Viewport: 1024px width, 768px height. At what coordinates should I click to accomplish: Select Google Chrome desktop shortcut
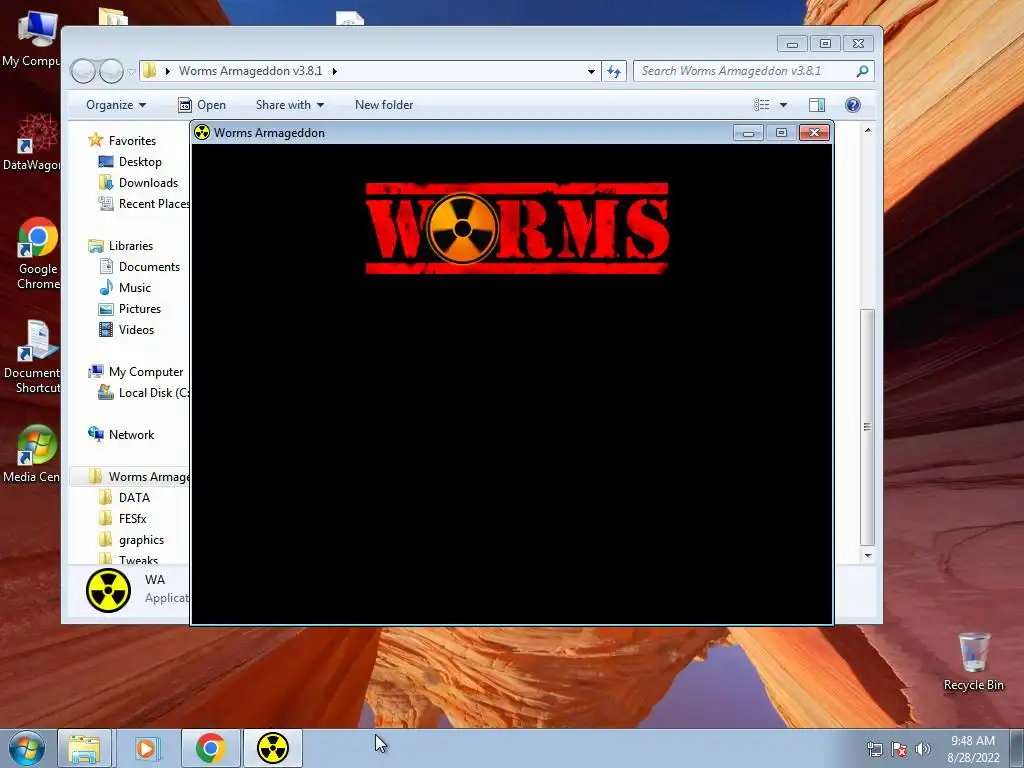pyautogui.click(x=38, y=253)
